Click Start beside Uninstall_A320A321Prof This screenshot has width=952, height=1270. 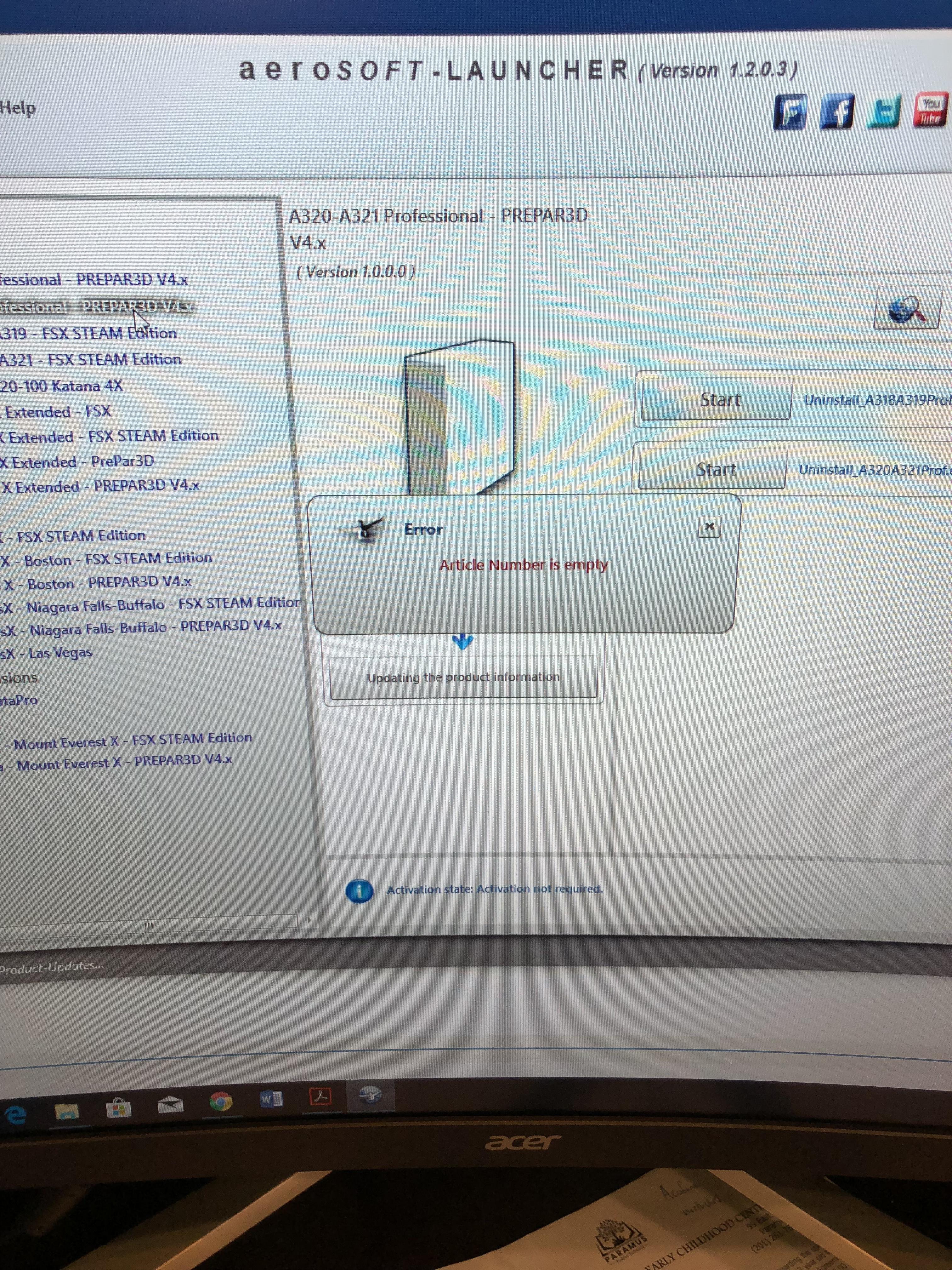click(713, 468)
